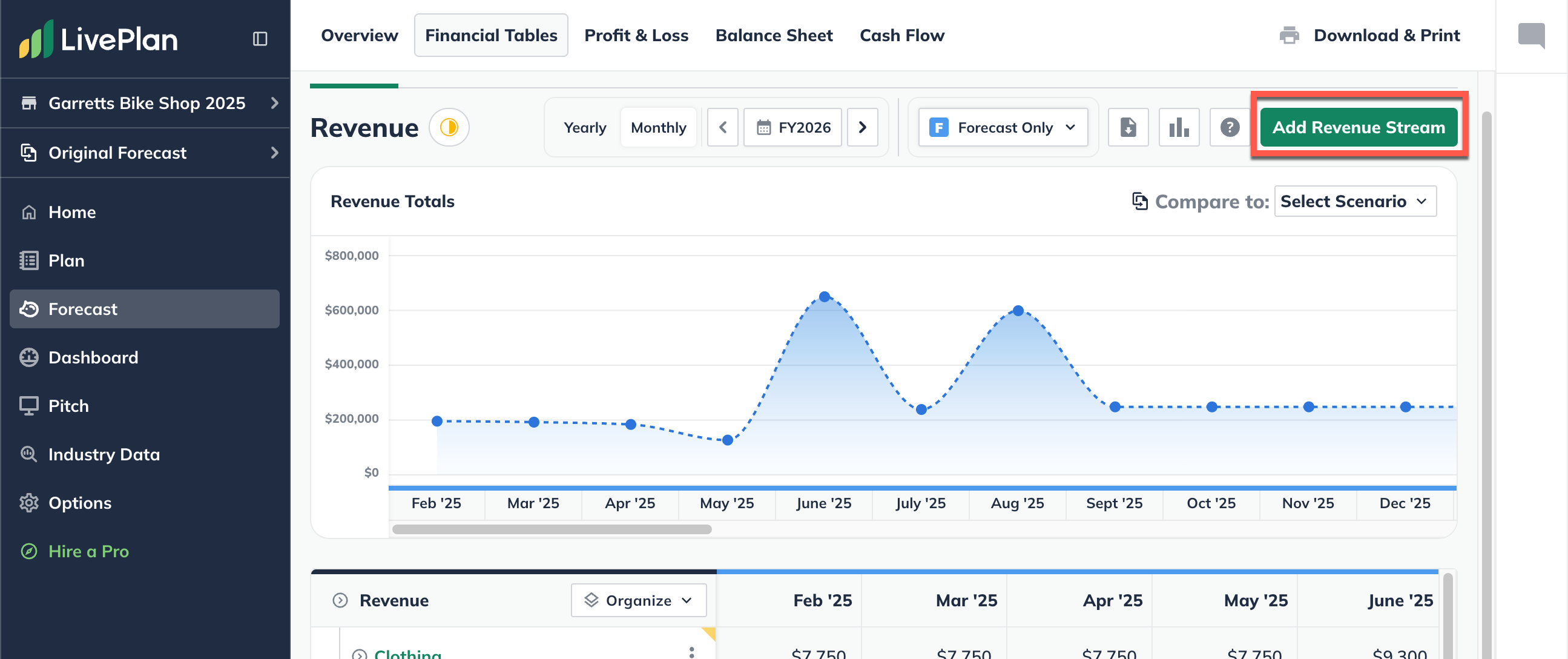Open the Cash Flow tab

(901, 35)
